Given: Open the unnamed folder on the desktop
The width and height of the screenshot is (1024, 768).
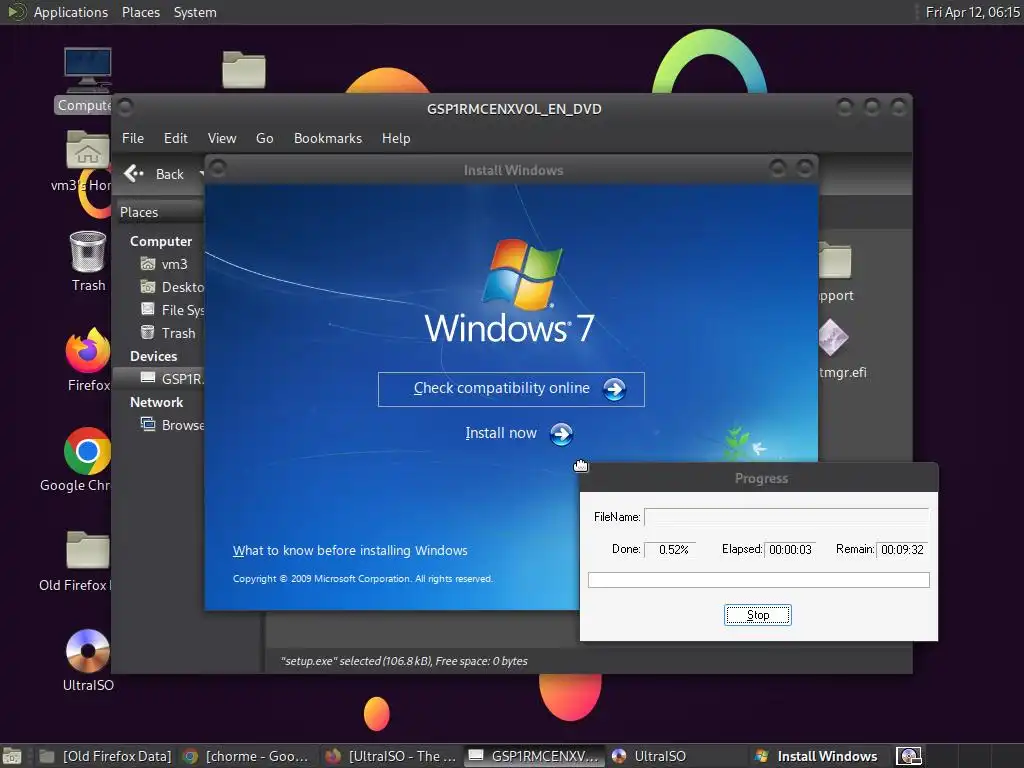Looking at the screenshot, I should point(244,69).
